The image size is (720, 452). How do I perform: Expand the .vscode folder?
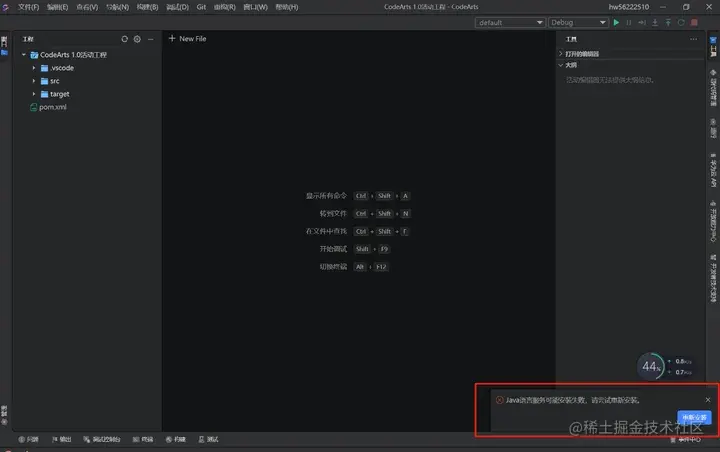[34, 68]
